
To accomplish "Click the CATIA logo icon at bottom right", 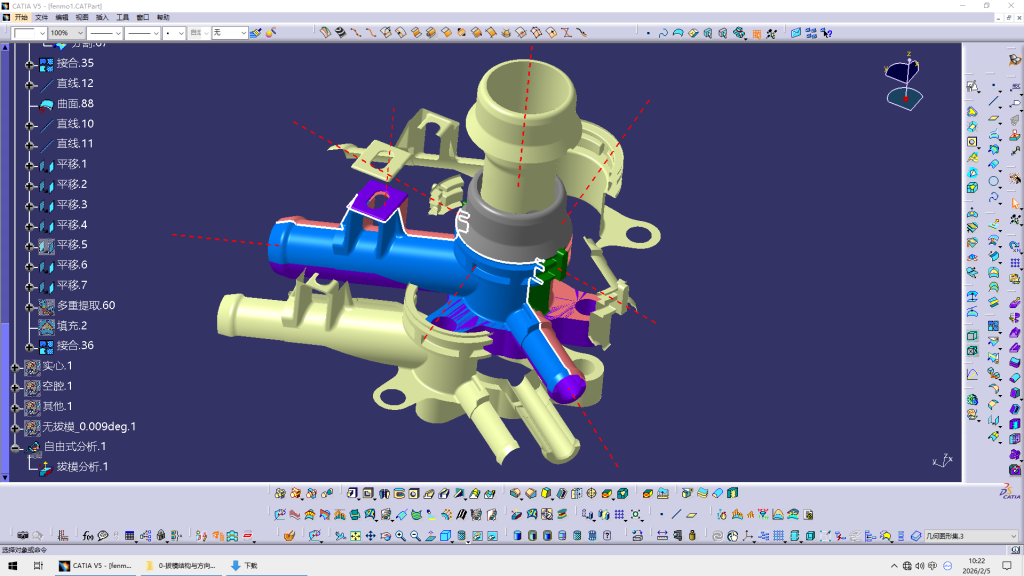I will pyautogui.click(x=1009, y=490).
